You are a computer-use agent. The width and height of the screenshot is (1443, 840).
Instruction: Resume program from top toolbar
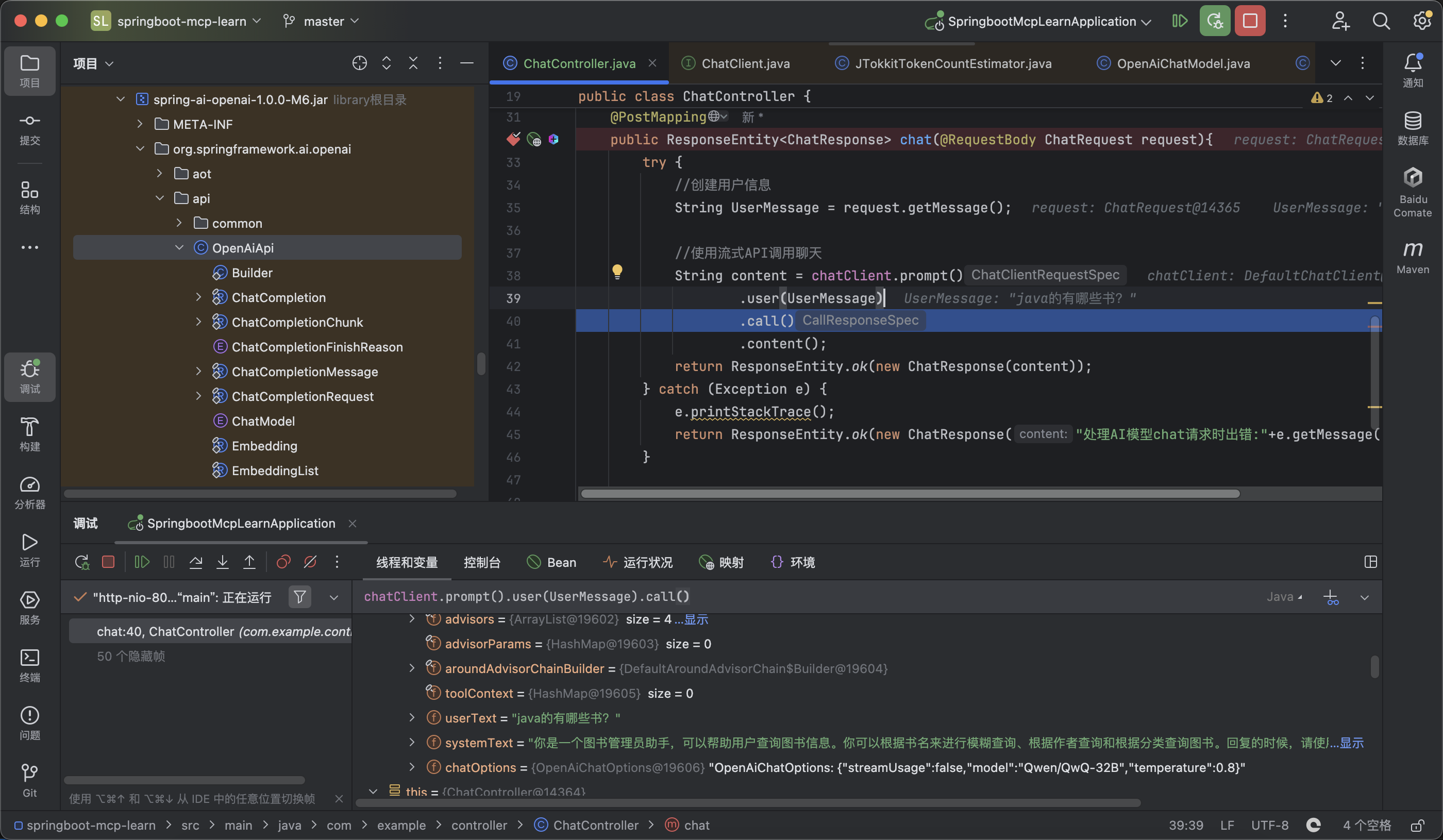(1180, 21)
